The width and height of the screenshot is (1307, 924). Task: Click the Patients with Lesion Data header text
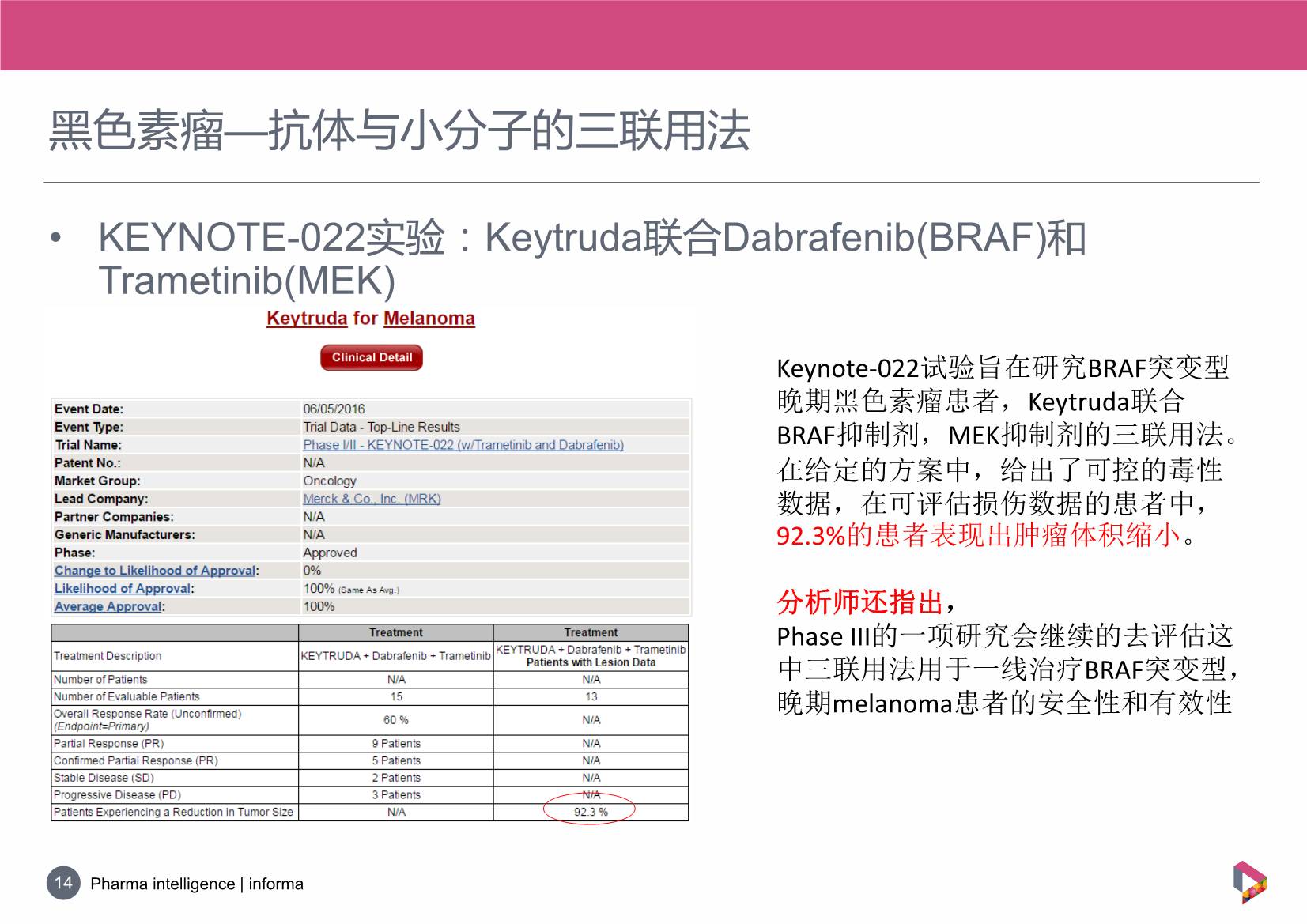coord(591,662)
